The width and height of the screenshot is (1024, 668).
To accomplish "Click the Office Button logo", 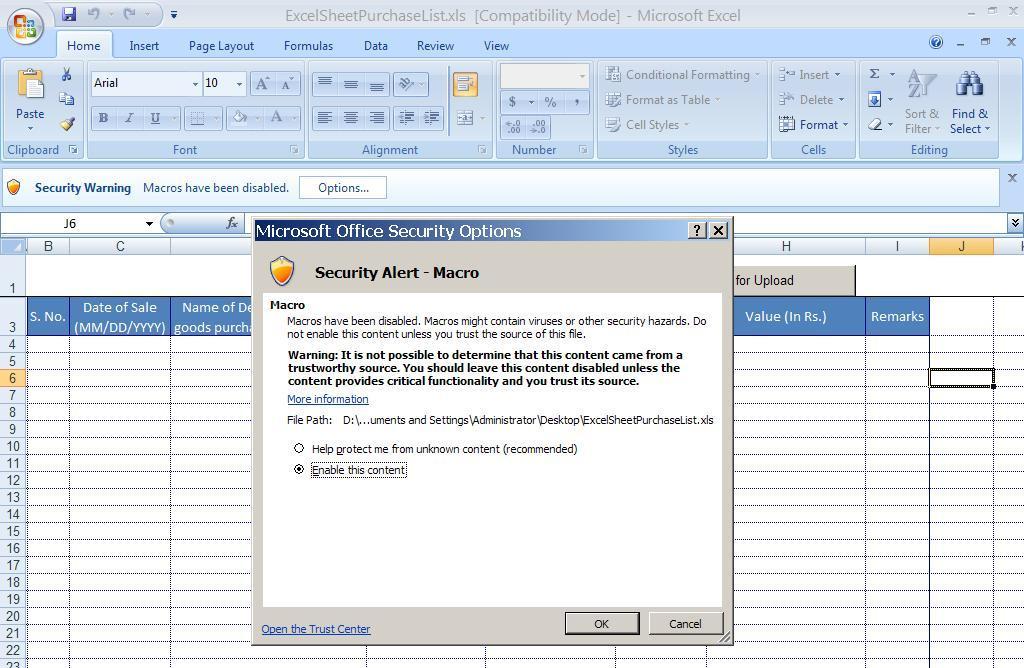I will pyautogui.click(x=26, y=26).
